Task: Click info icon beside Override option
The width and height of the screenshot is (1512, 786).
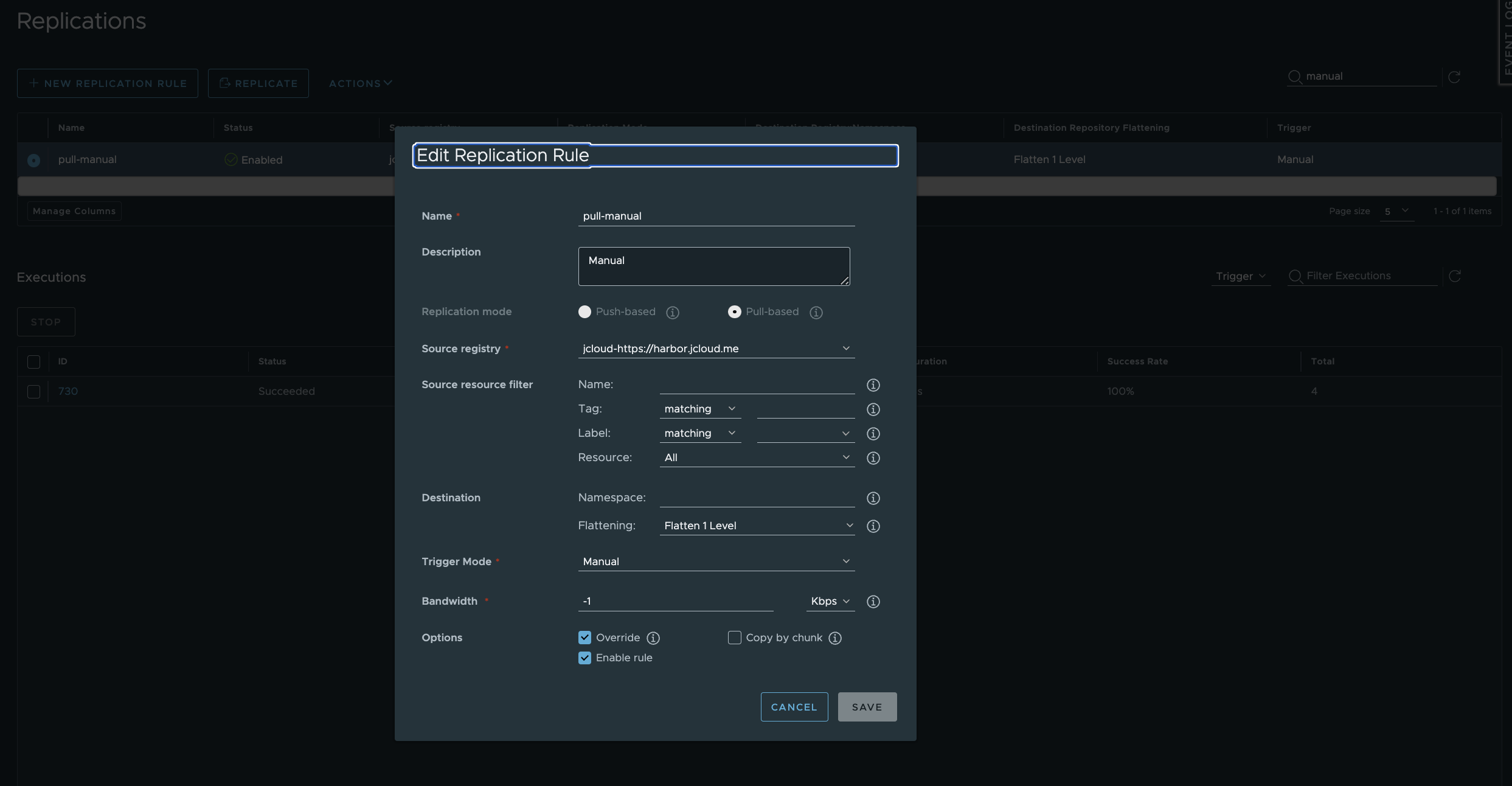Action: click(653, 638)
